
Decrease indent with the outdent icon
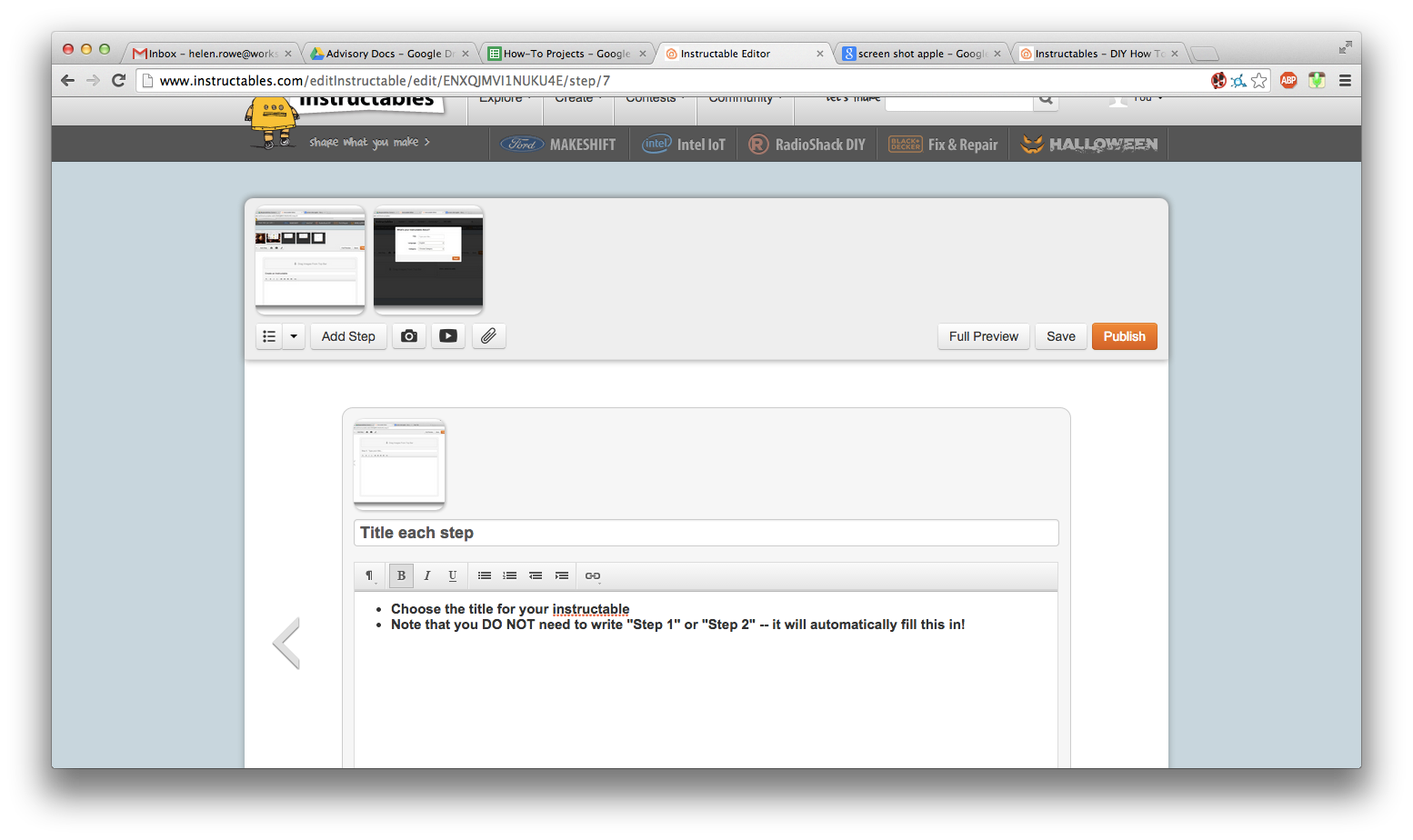(x=536, y=575)
